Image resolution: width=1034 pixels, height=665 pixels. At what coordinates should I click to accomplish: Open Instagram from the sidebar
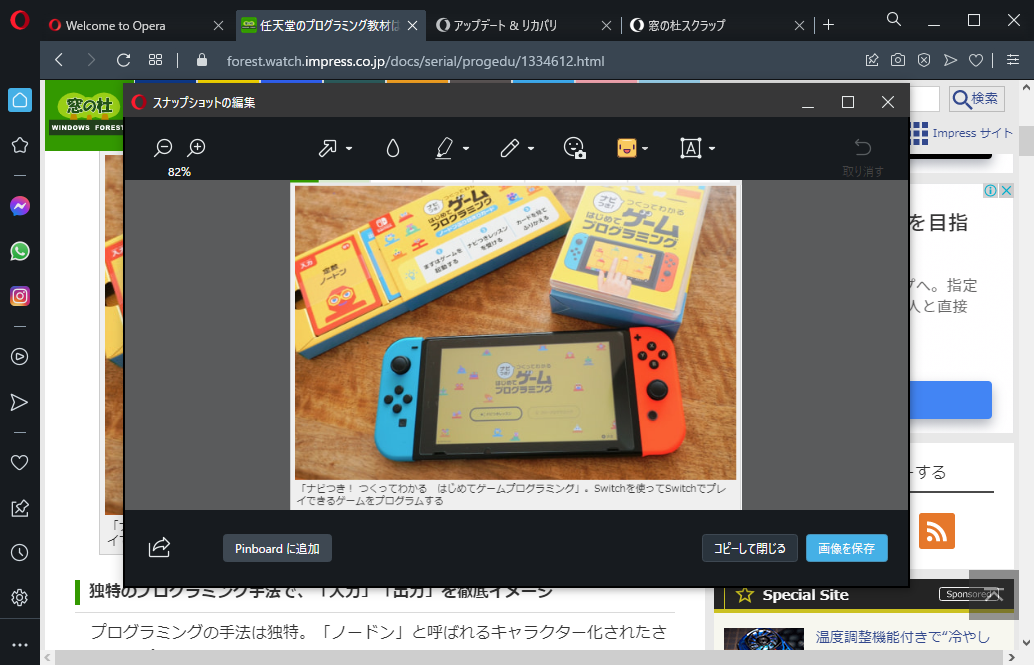(20, 296)
